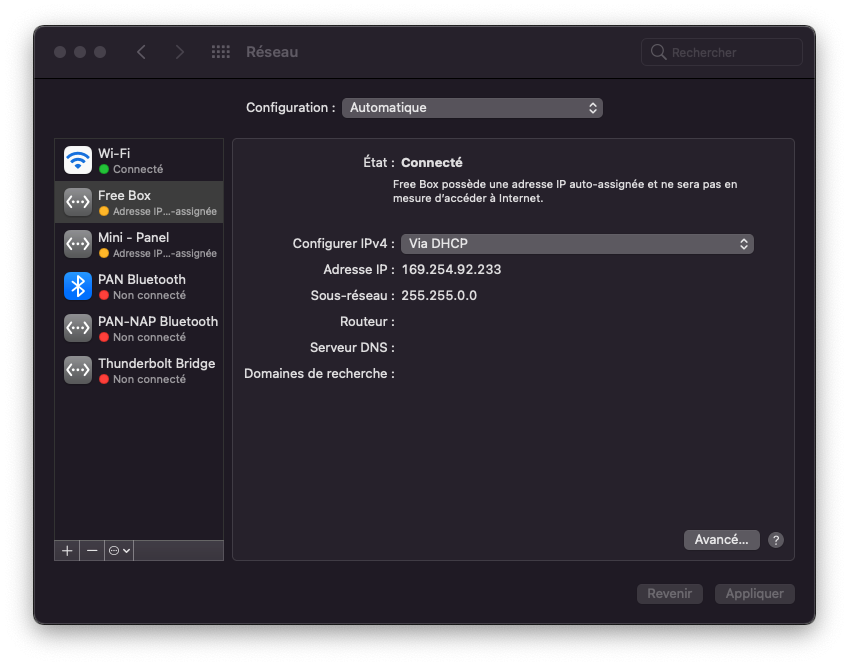Image resolution: width=849 pixels, height=666 pixels.
Task: Click the red PAN-NAP Bluetooth status dot
Action: point(104,337)
